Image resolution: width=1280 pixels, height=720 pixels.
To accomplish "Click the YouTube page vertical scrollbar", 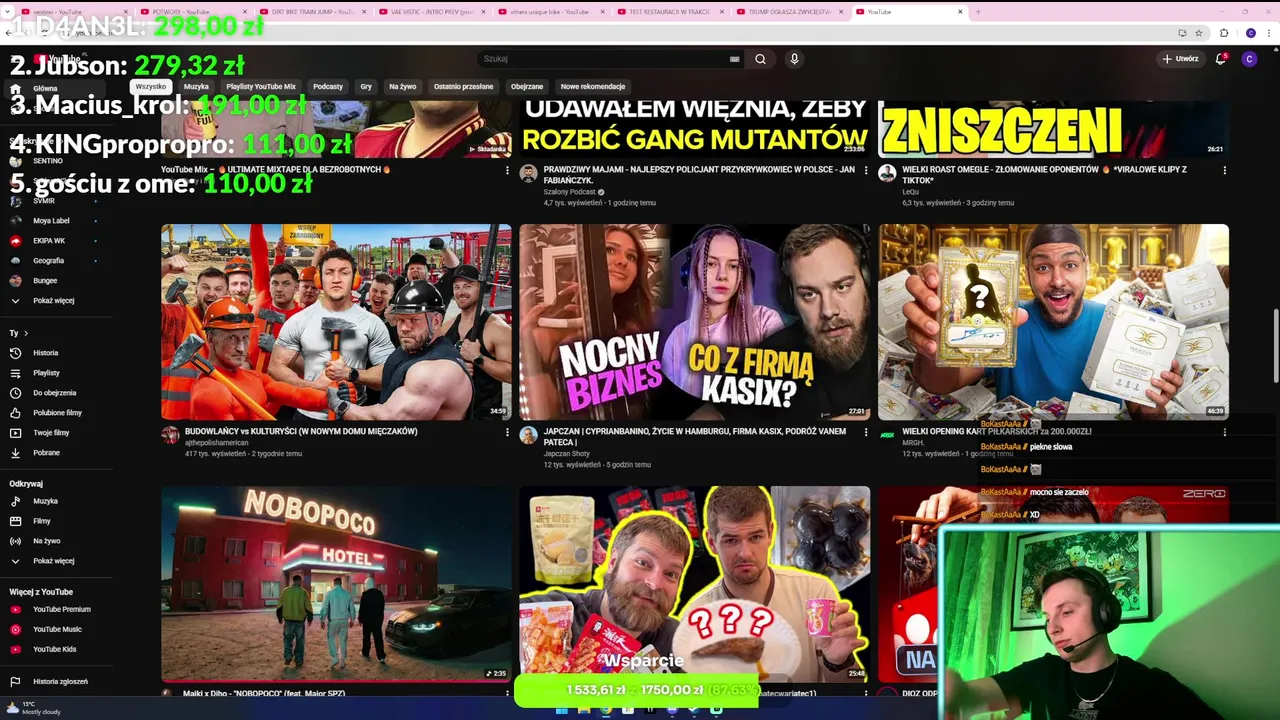I will [x=1275, y=345].
